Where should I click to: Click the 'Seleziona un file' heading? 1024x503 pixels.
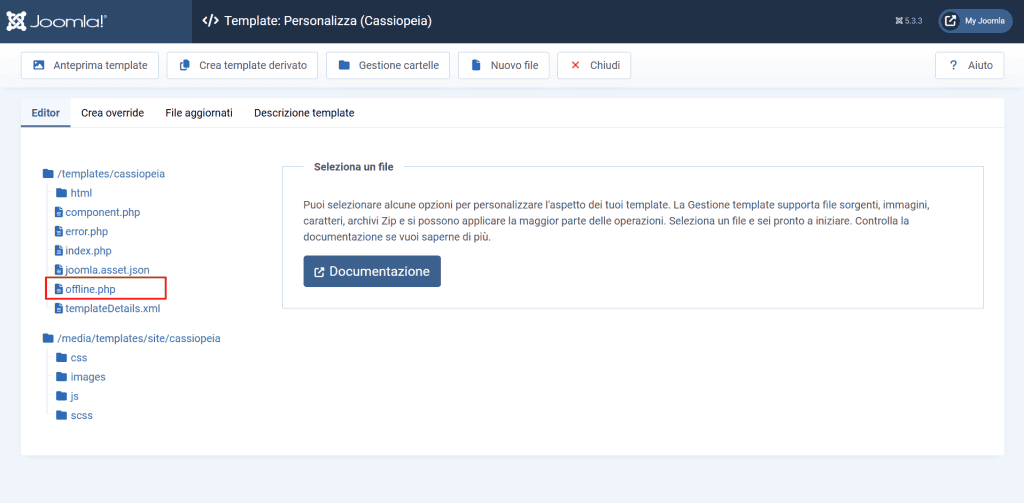coord(353,167)
